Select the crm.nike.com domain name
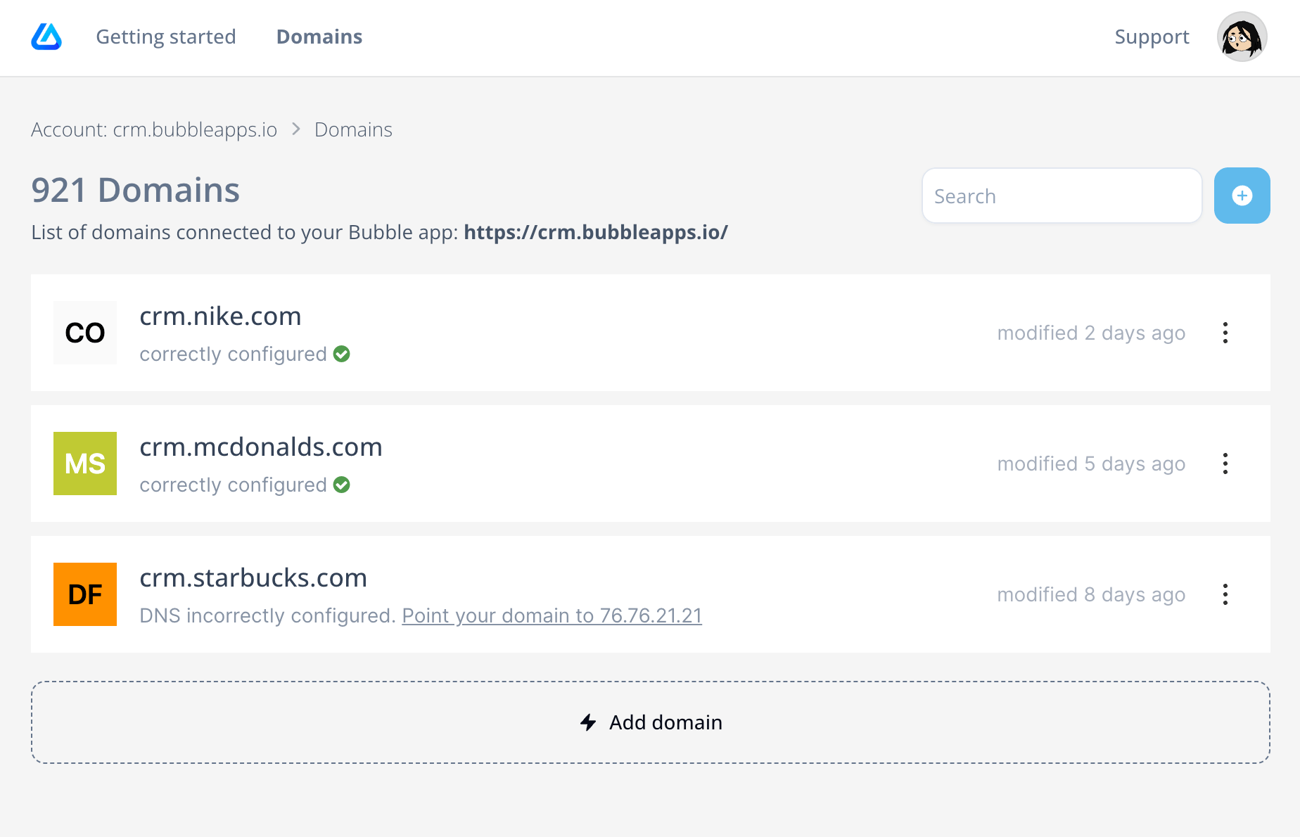 (220, 316)
